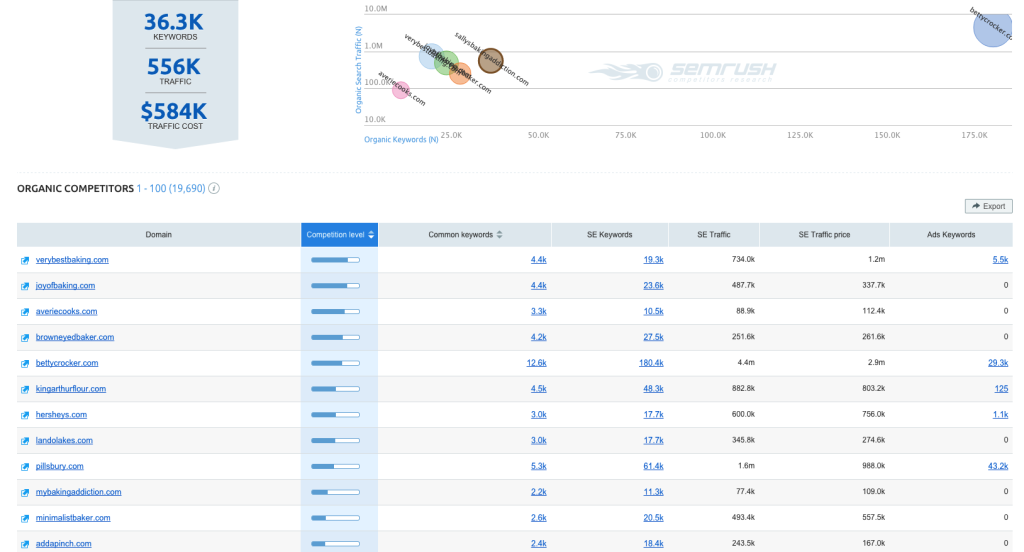Open 20.5k SE keywords for minimalistbaker.com
Viewport: 1024px width, 552px height.
pos(653,517)
